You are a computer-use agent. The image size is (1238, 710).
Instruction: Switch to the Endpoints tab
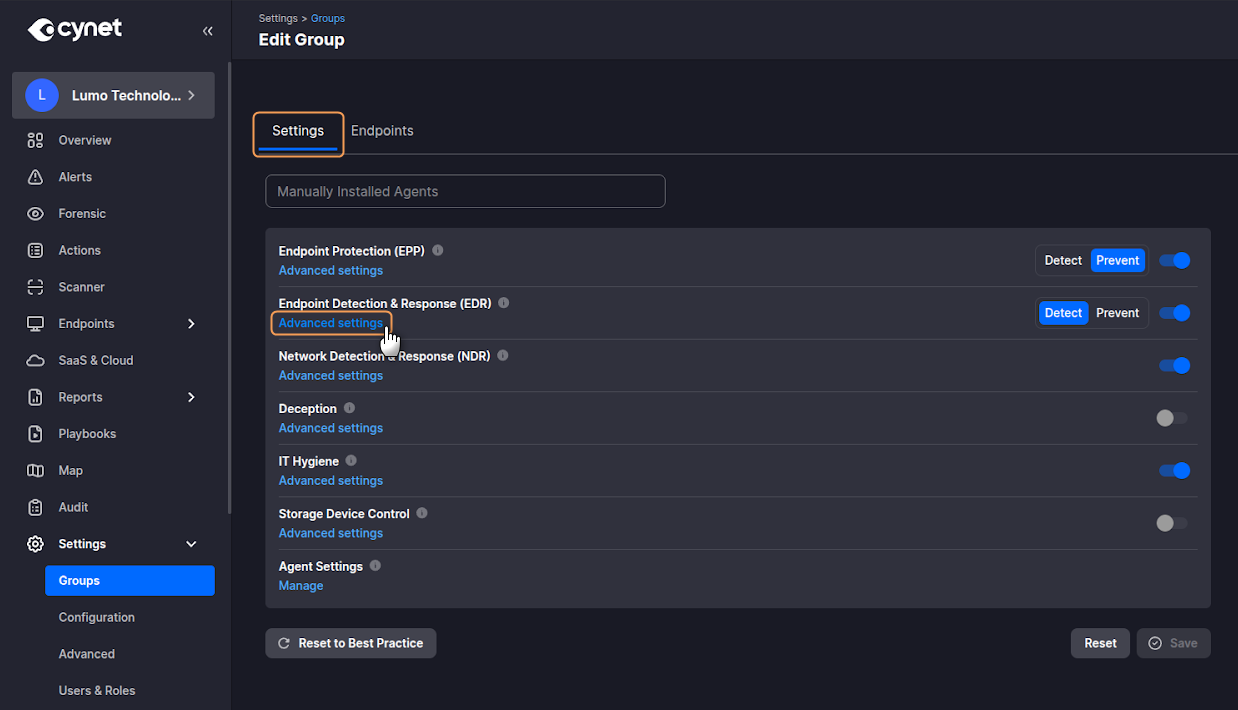click(x=382, y=131)
